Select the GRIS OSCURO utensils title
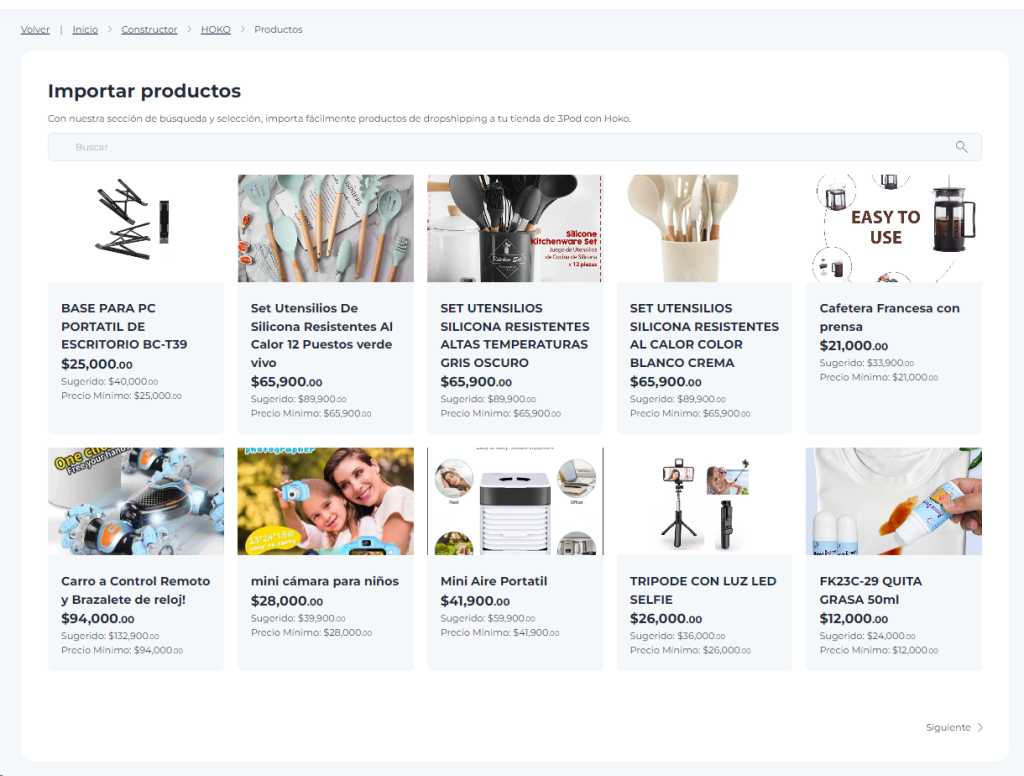This screenshot has width=1024, height=776. (x=515, y=335)
